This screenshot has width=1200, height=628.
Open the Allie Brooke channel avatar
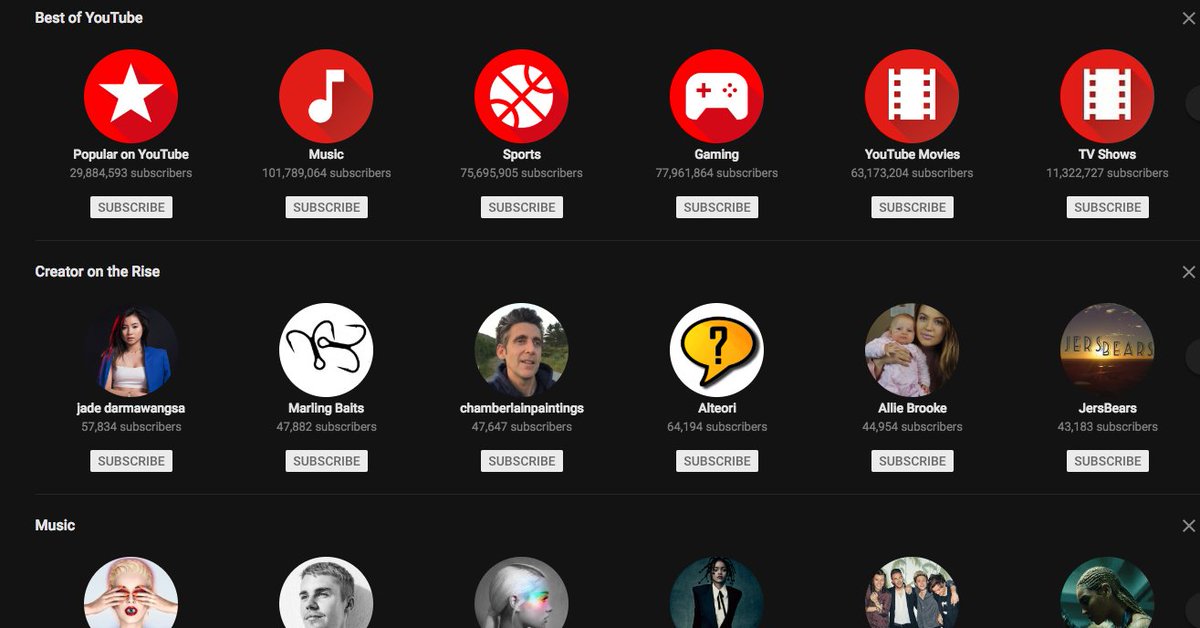[x=912, y=351]
